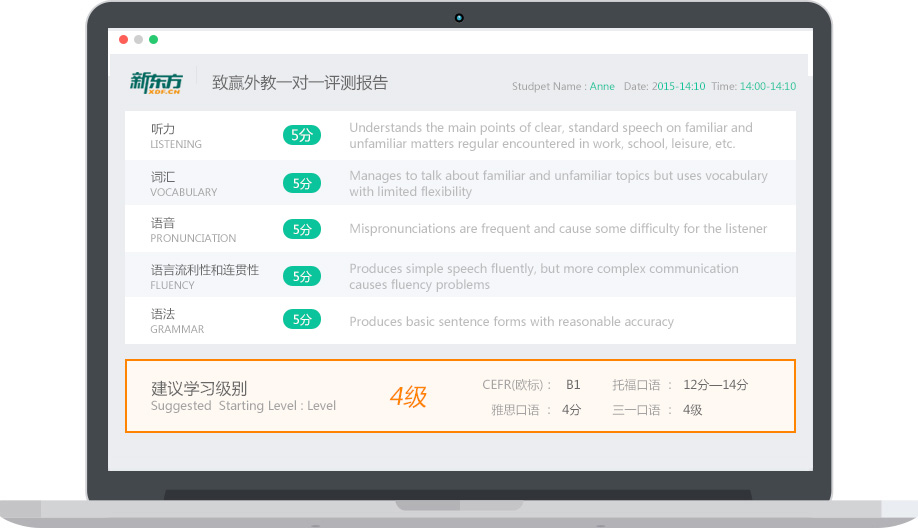This screenshot has width=918, height=528.
Task: Select the 听力 LISTENING row label
Action: tap(176, 136)
